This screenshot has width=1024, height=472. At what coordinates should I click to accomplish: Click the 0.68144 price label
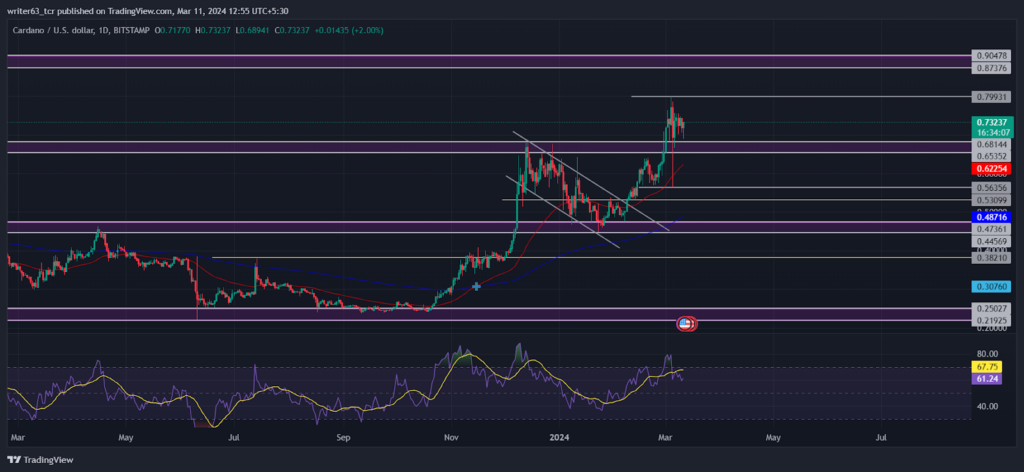(991, 143)
